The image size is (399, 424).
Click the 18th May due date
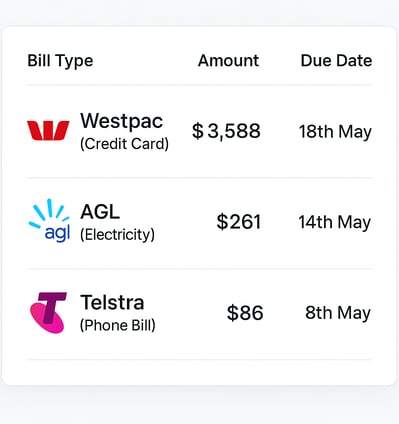tap(335, 132)
